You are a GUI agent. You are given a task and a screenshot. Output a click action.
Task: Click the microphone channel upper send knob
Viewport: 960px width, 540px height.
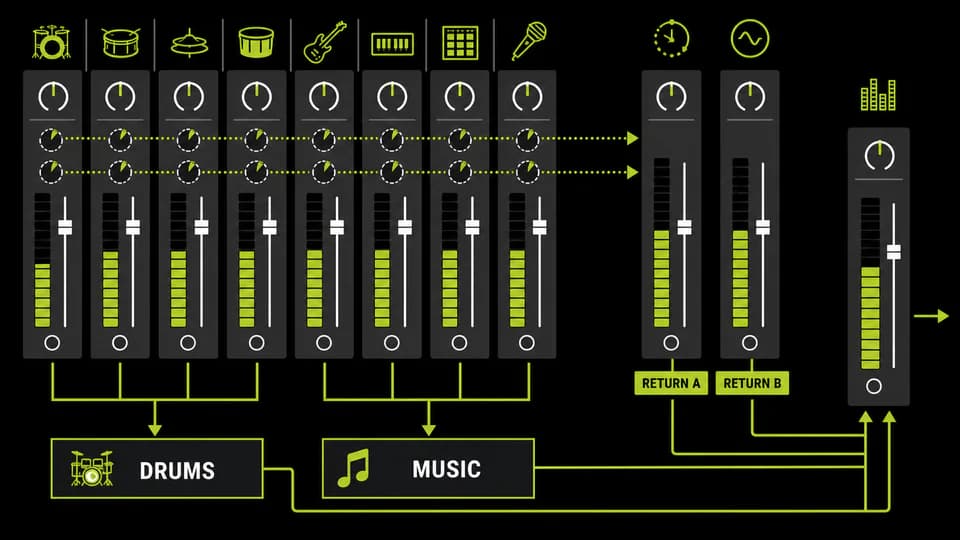pos(527,140)
